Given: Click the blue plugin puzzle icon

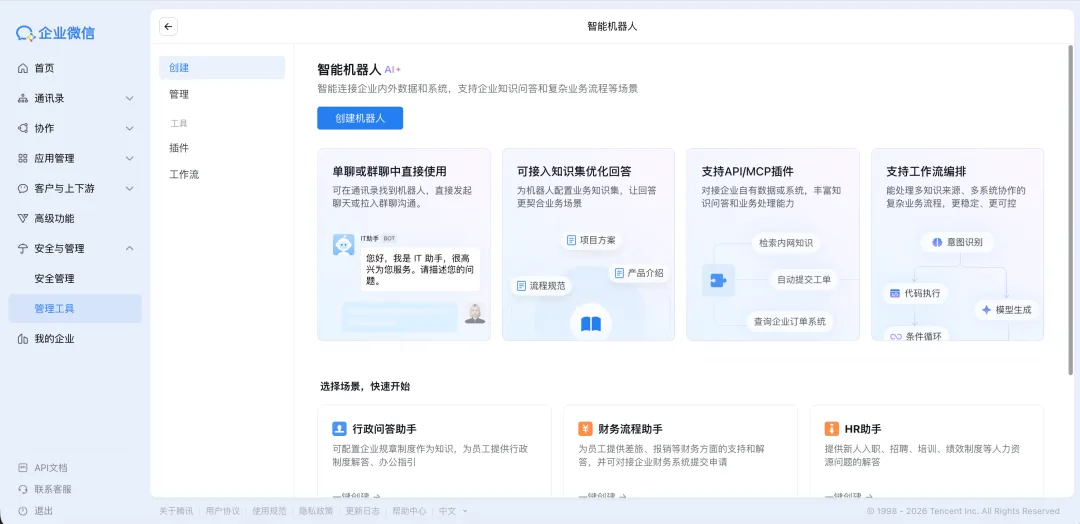Looking at the screenshot, I should pyautogui.click(x=718, y=280).
